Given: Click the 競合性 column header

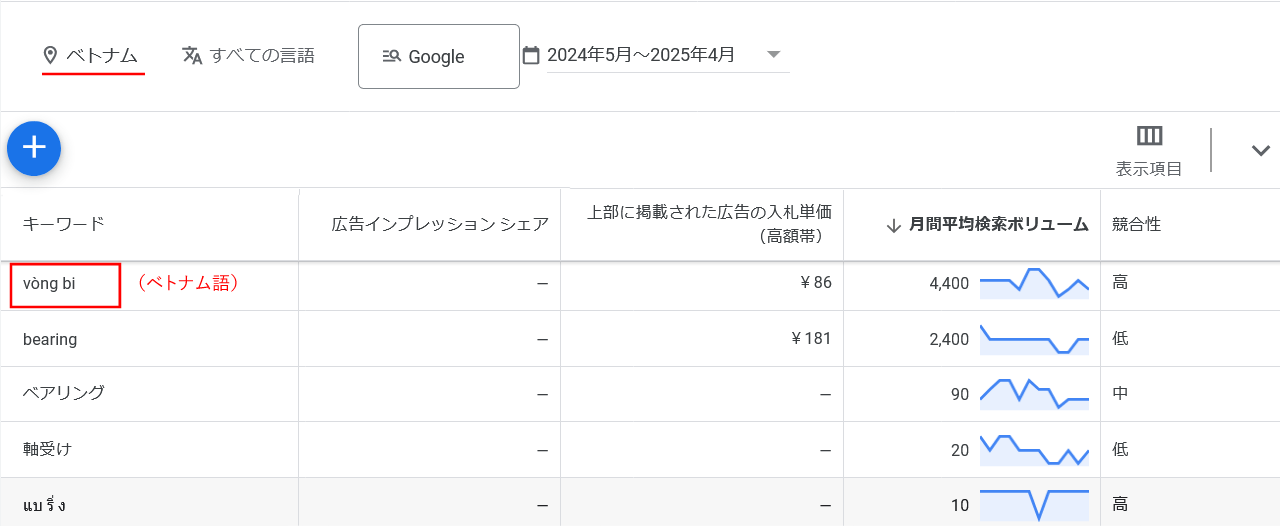Looking at the screenshot, I should point(1136,224).
